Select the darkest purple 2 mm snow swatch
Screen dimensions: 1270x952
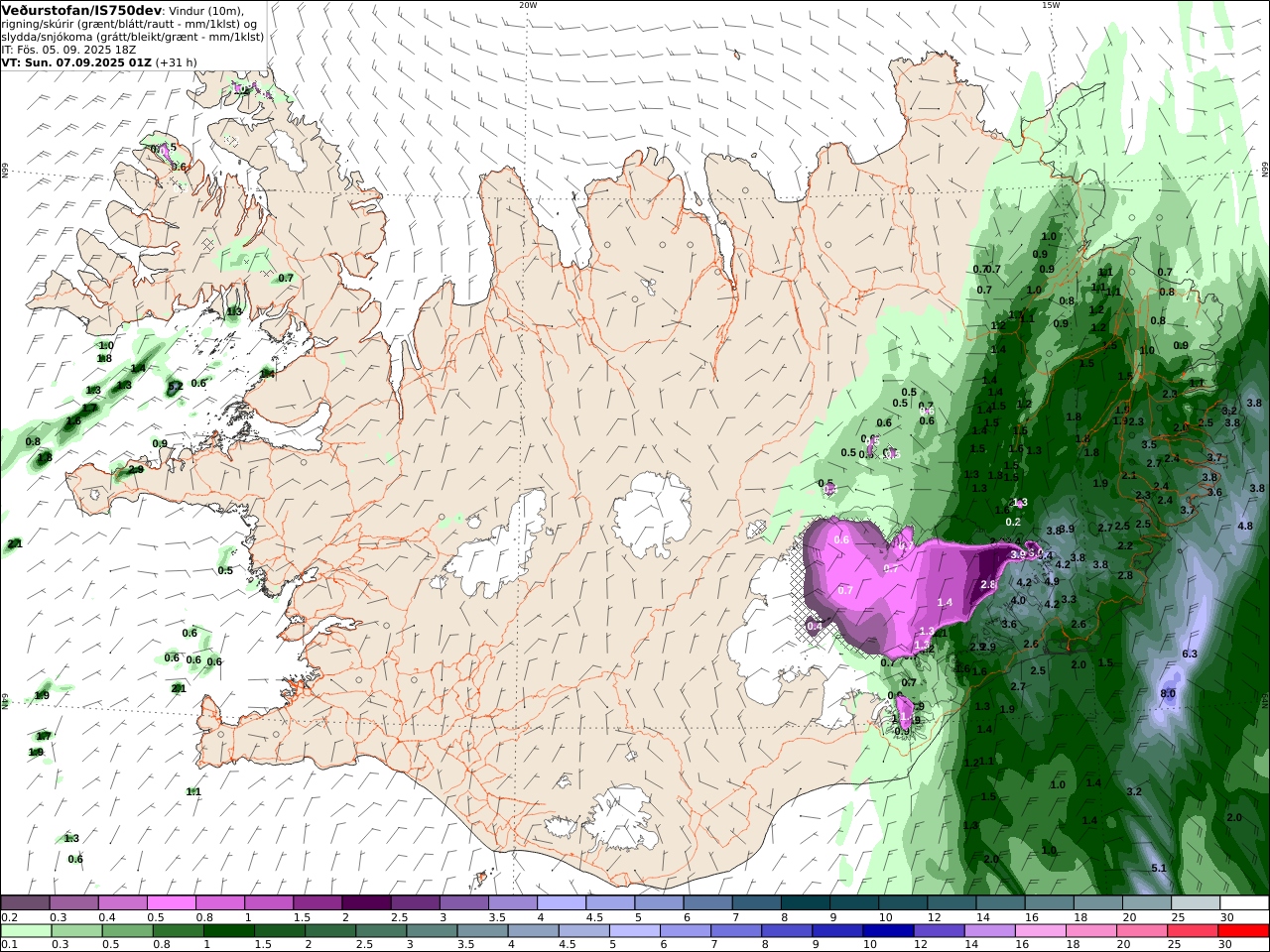tap(365, 903)
